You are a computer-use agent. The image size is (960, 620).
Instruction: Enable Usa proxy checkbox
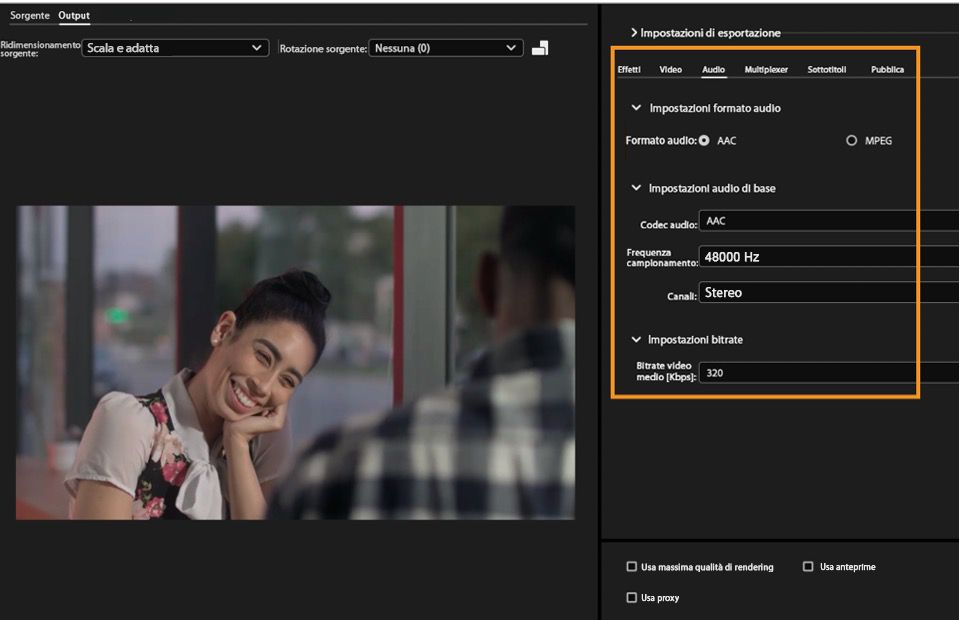[632, 597]
